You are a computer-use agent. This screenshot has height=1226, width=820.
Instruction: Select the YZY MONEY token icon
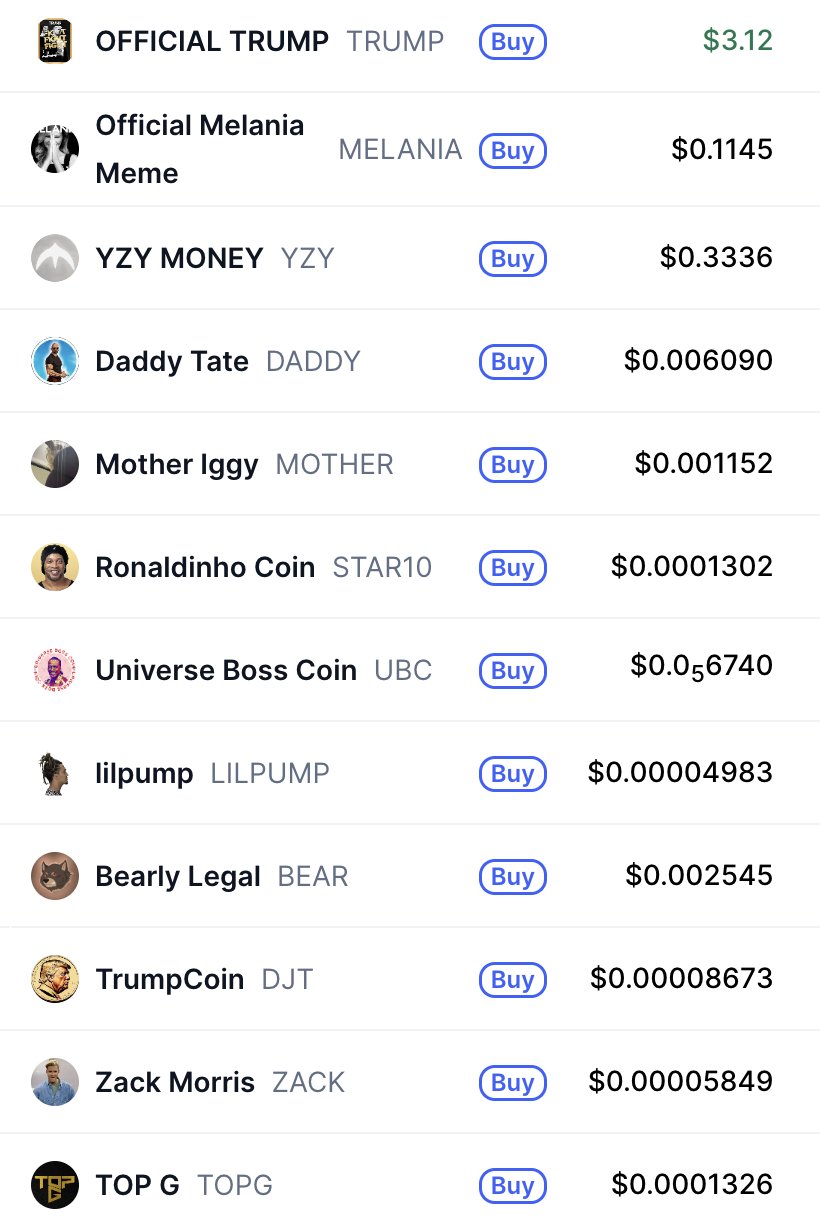point(55,258)
